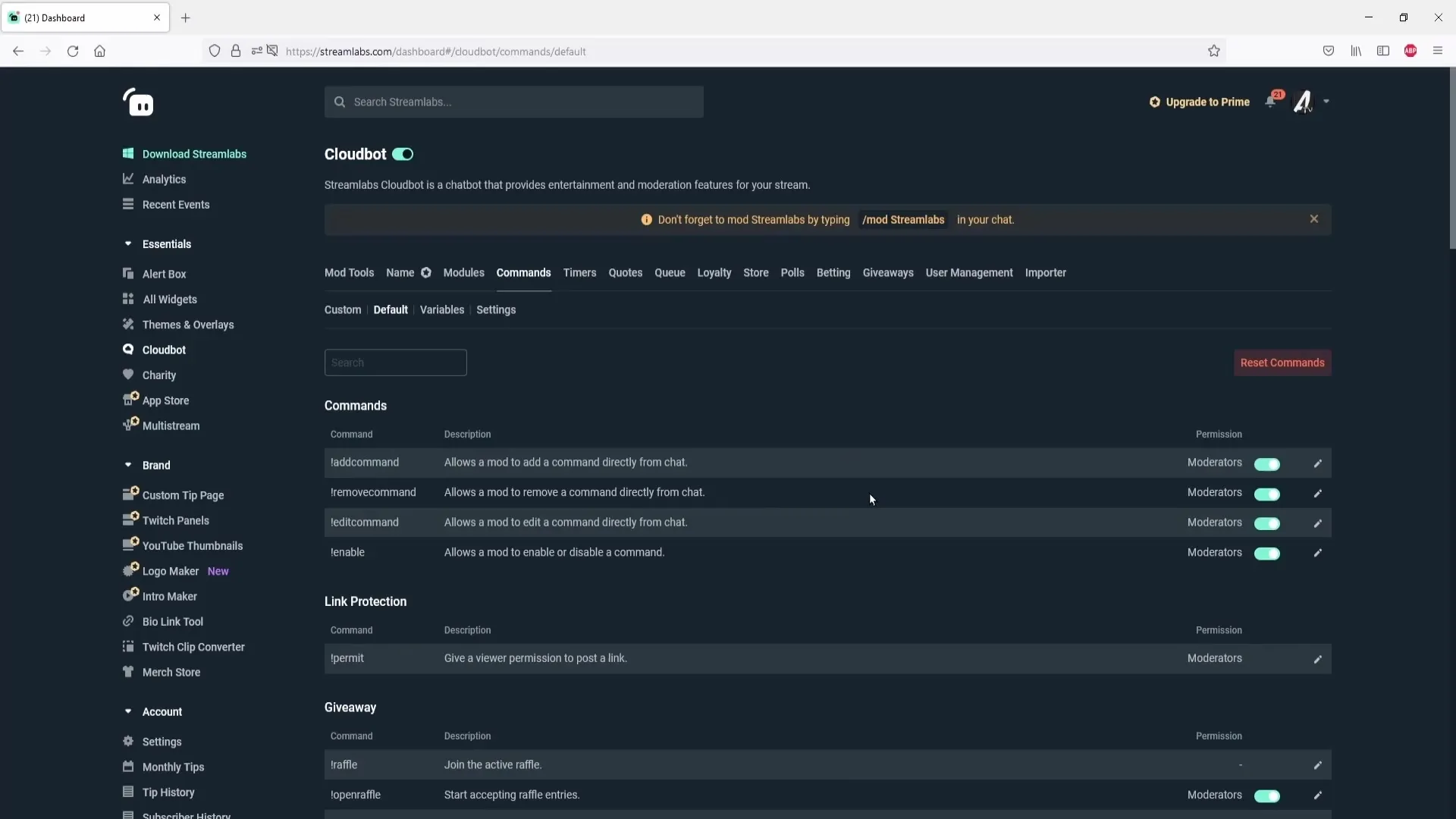The image size is (1456, 819).
Task: Click the Charity heart icon
Action: [128, 375]
